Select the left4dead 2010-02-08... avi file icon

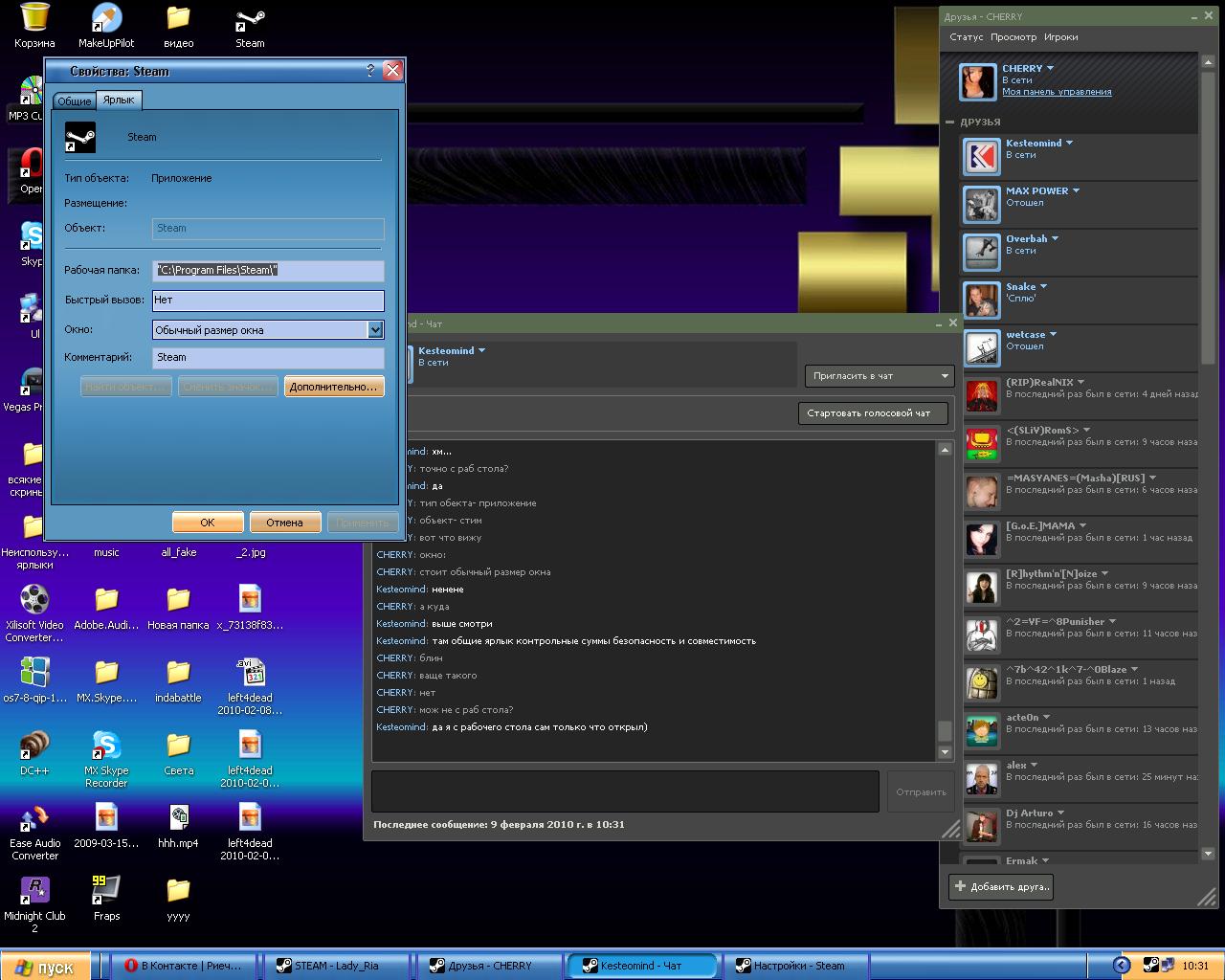(250, 686)
